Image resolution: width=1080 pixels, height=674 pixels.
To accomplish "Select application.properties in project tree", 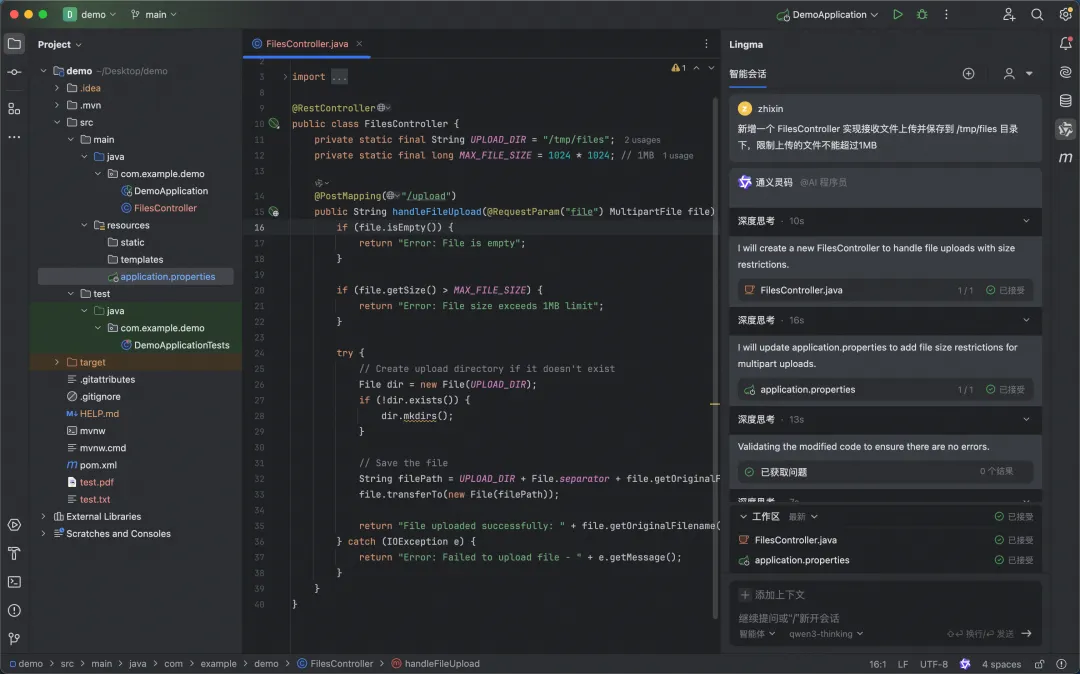I will click(x=167, y=277).
